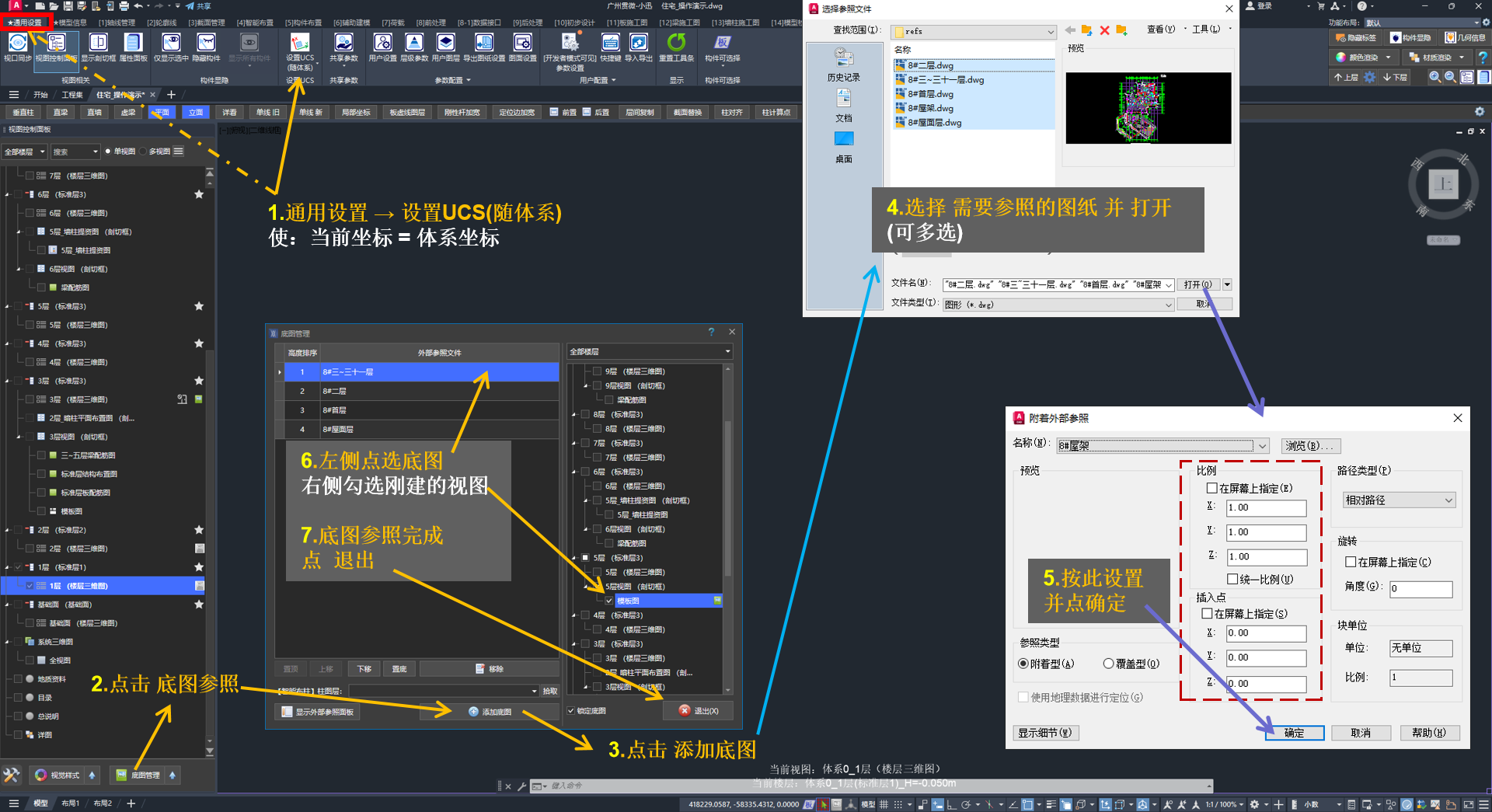The width and height of the screenshot is (1492, 812).
Task: Open the 快捷键 shortcut keys icon
Action: click(611, 47)
